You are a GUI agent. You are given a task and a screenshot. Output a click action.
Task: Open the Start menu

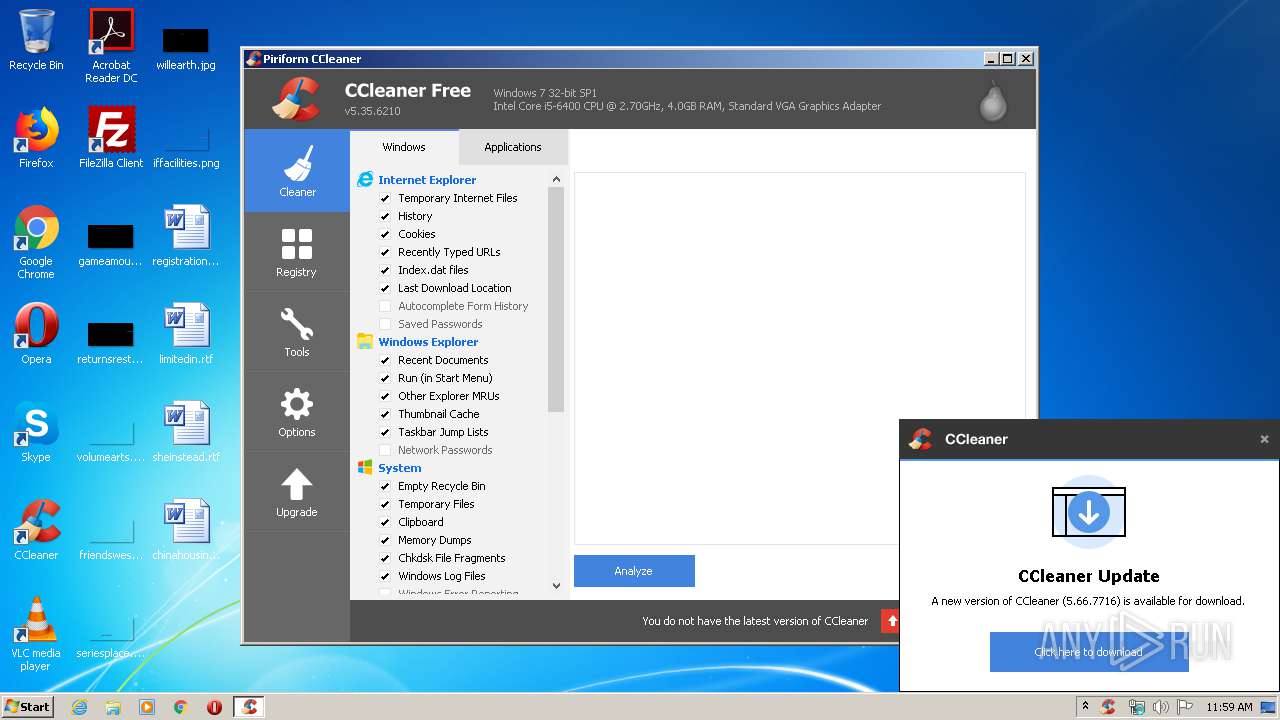point(28,707)
